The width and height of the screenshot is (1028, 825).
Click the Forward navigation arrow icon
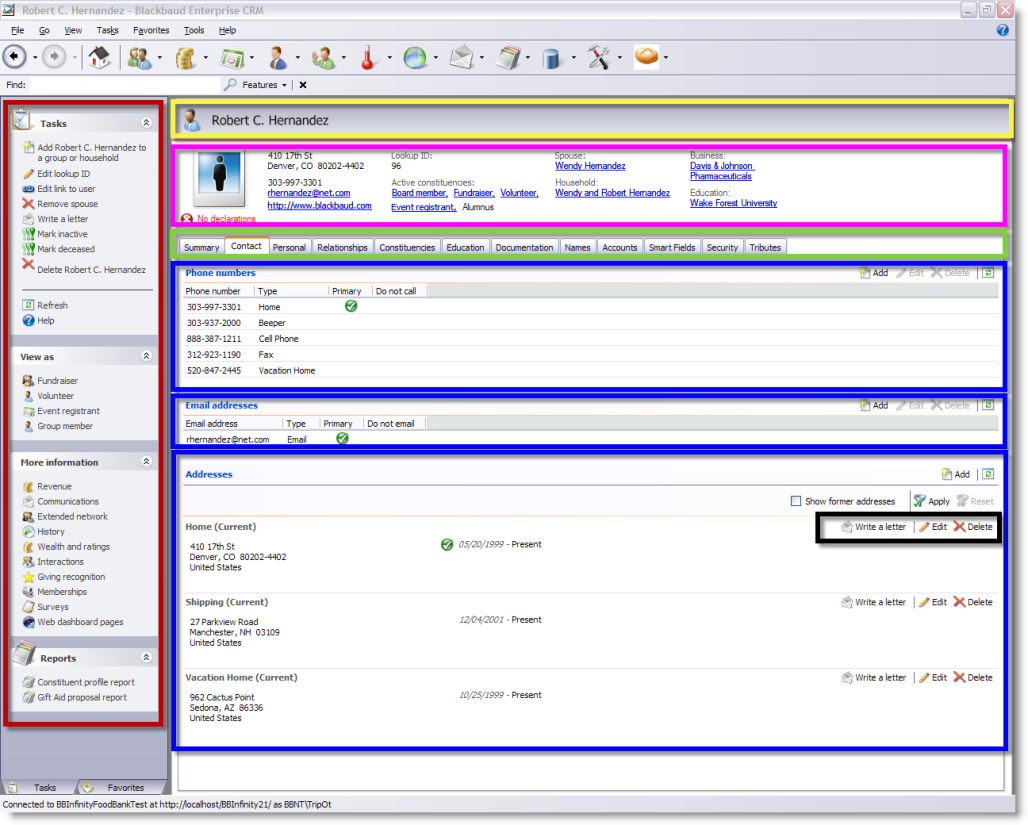54,57
